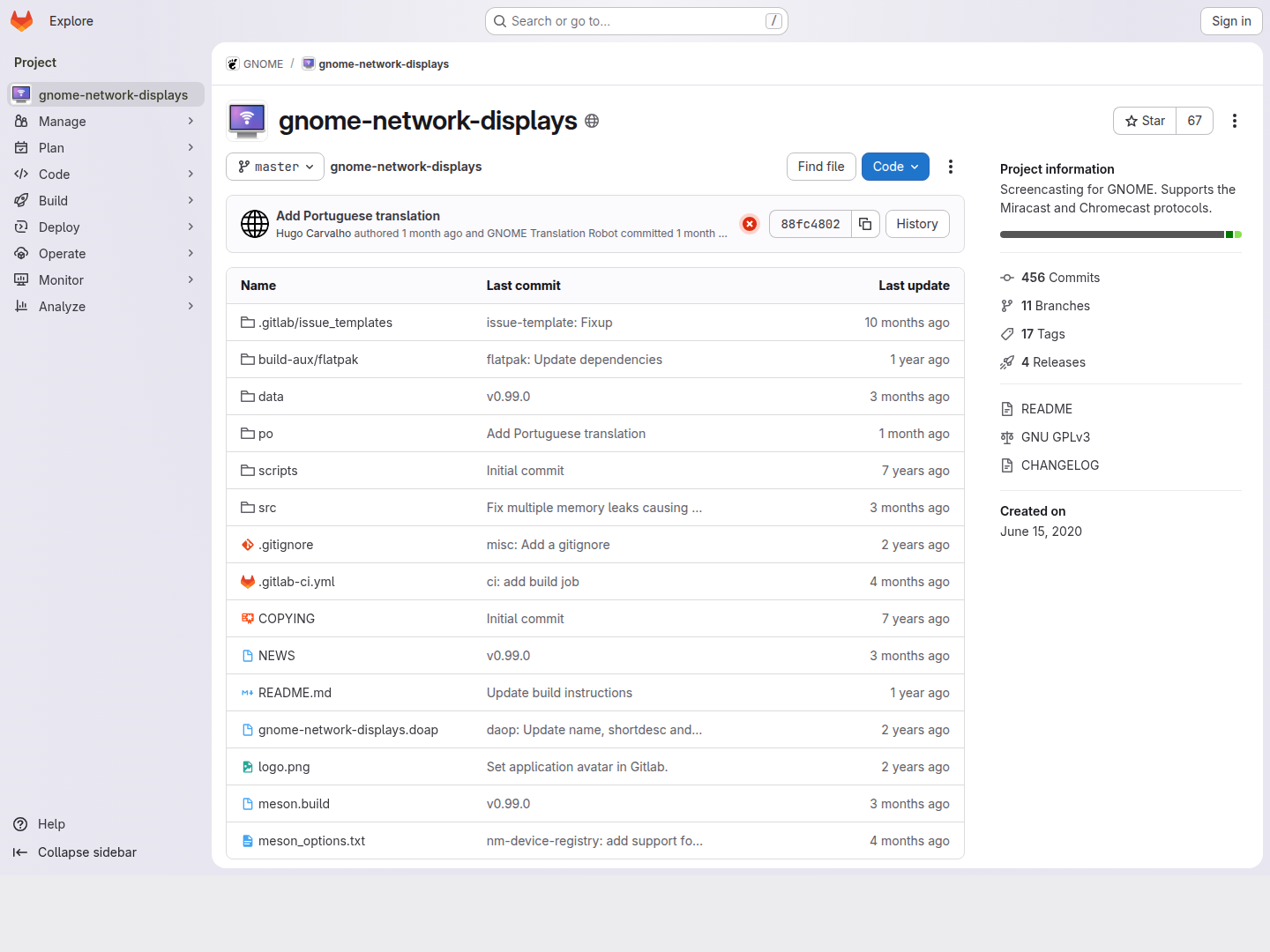This screenshot has width=1270, height=952.
Task: Open the commit History
Action: pyautogui.click(x=917, y=224)
